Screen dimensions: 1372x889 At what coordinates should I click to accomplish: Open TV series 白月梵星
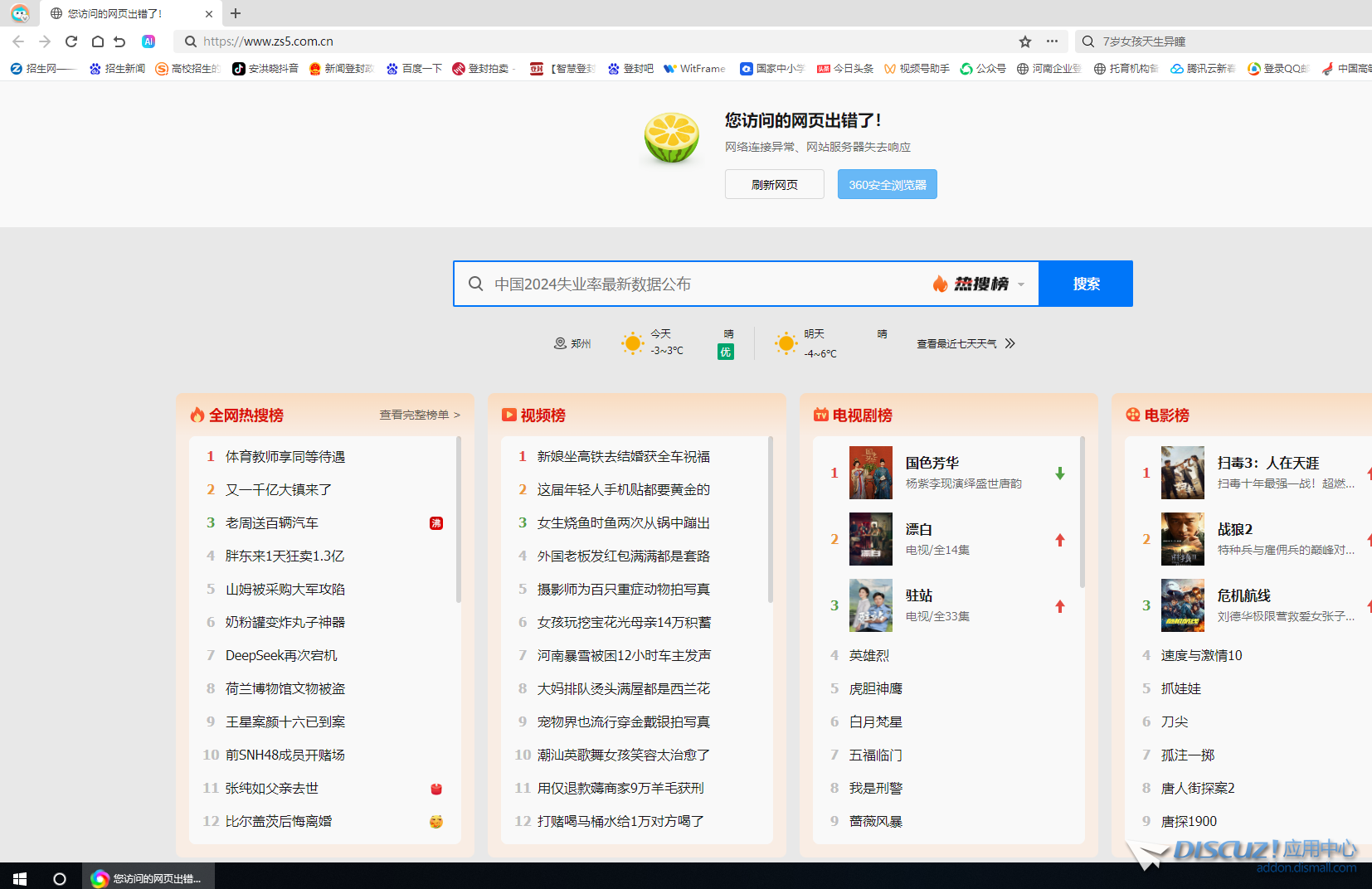click(x=876, y=721)
